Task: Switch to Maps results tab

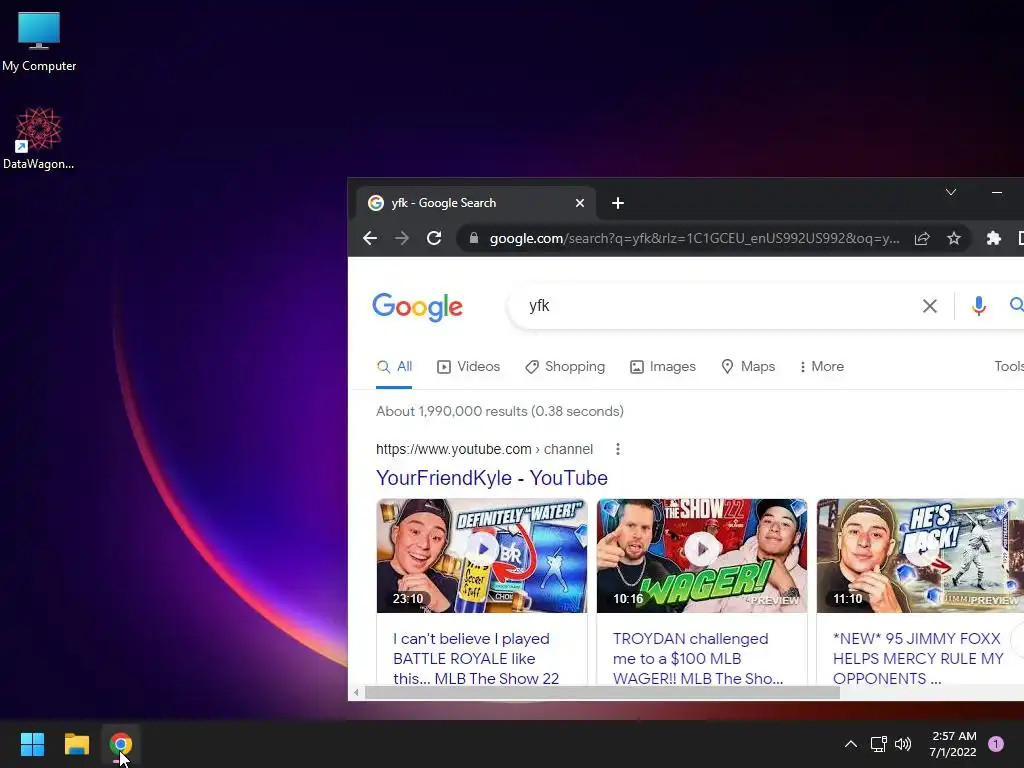Action: (748, 366)
